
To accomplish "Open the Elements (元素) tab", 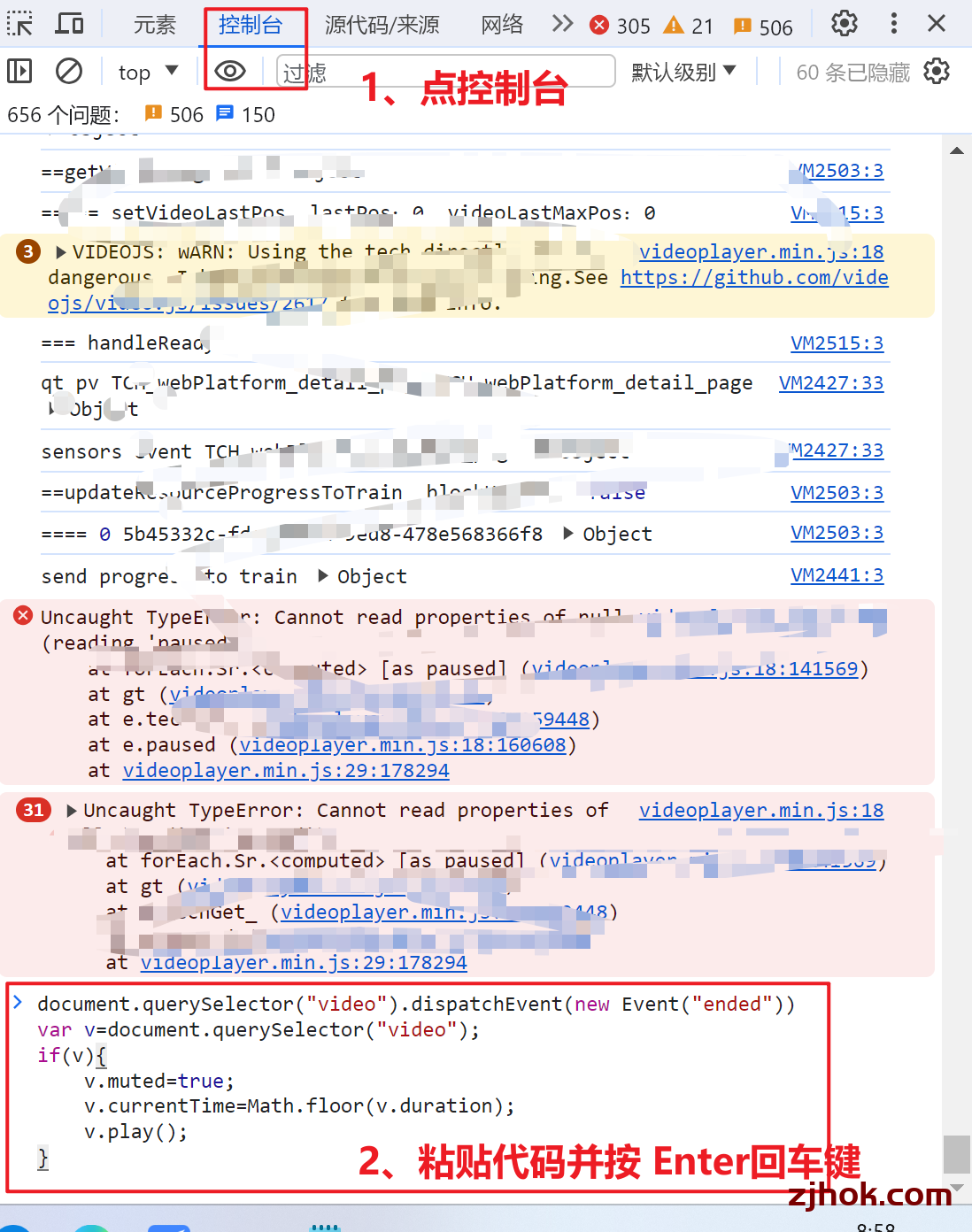I will click(155, 25).
